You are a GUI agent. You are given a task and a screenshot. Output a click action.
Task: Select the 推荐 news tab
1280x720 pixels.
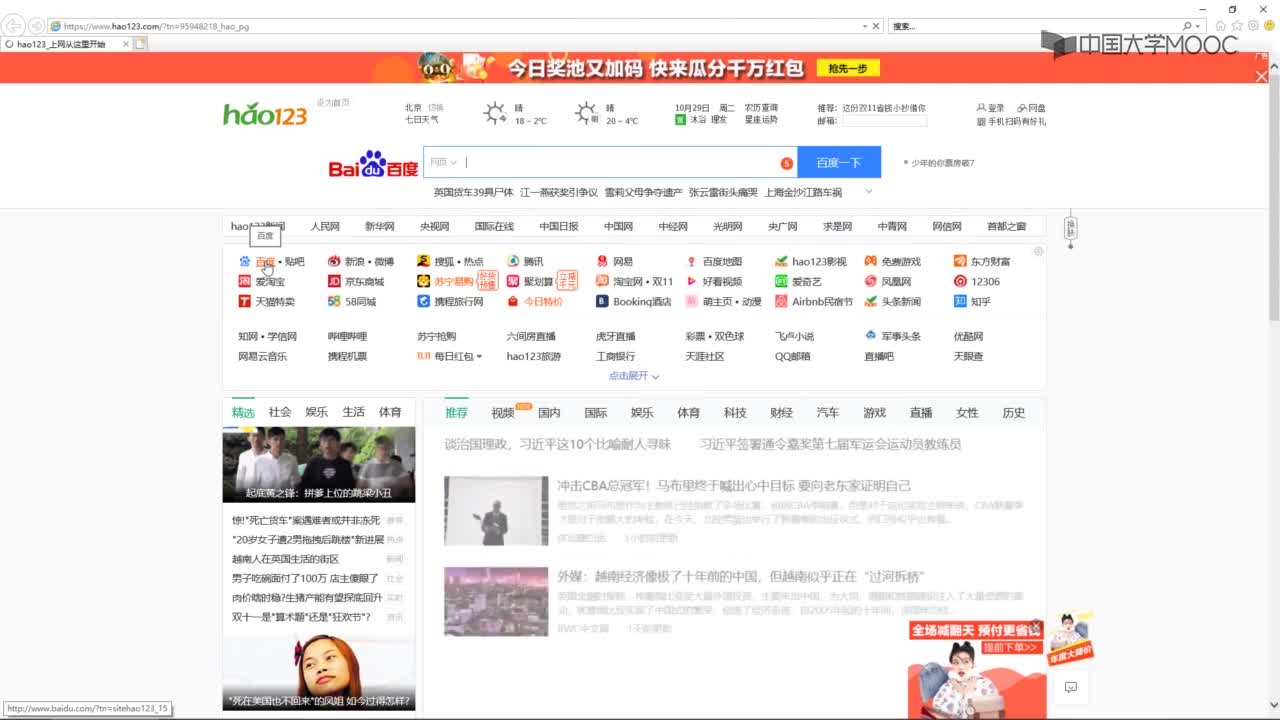(456, 412)
